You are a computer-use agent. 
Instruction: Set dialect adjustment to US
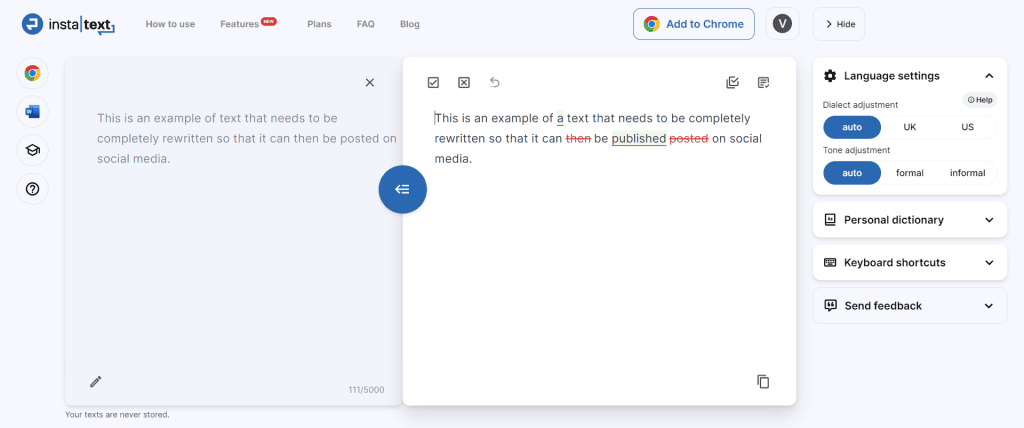(x=967, y=127)
